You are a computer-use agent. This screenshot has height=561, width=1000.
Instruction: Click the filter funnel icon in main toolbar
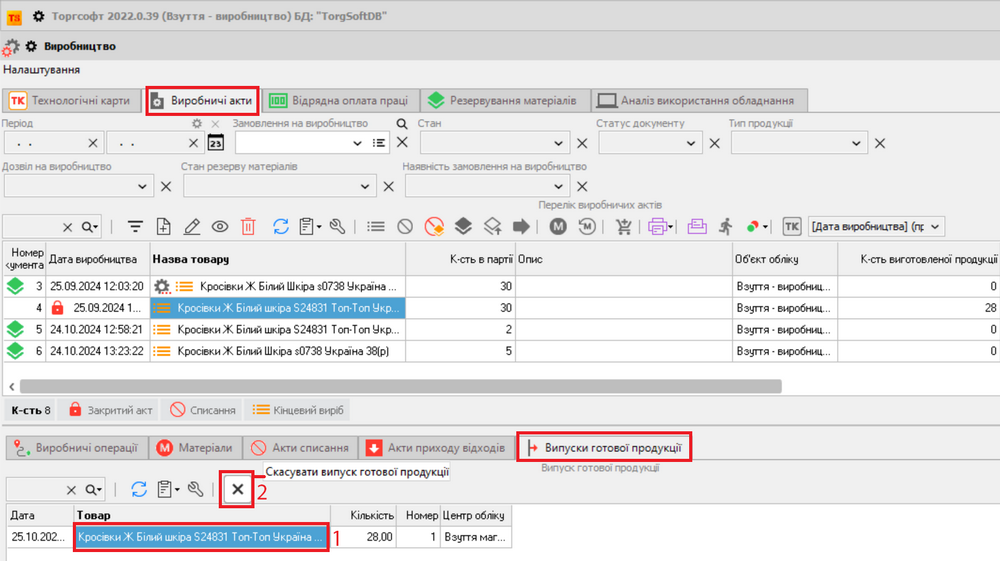pos(135,227)
